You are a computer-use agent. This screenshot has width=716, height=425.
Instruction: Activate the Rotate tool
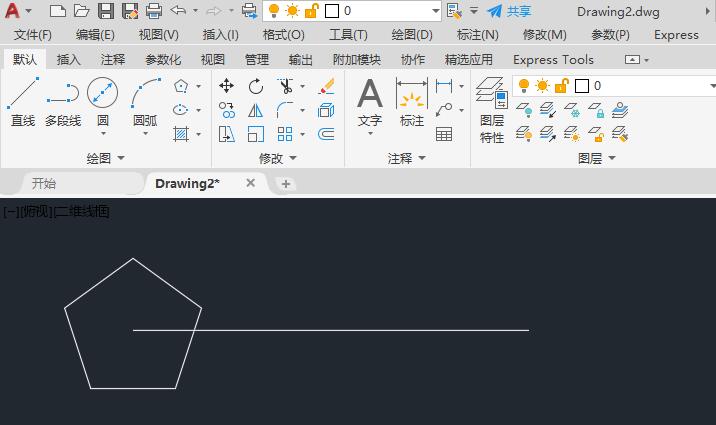pyautogui.click(x=256, y=86)
